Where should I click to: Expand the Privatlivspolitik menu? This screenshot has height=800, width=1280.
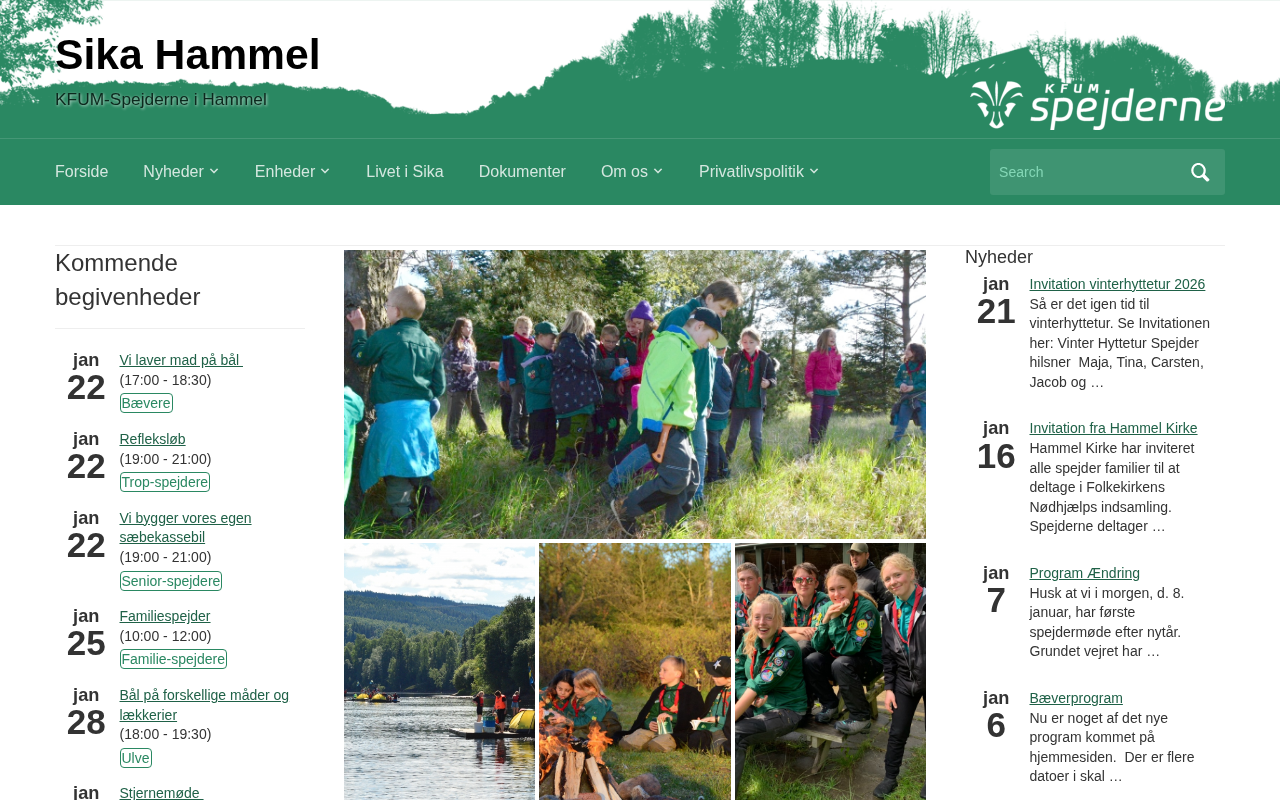pyautogui.click(x=759, y=172)
